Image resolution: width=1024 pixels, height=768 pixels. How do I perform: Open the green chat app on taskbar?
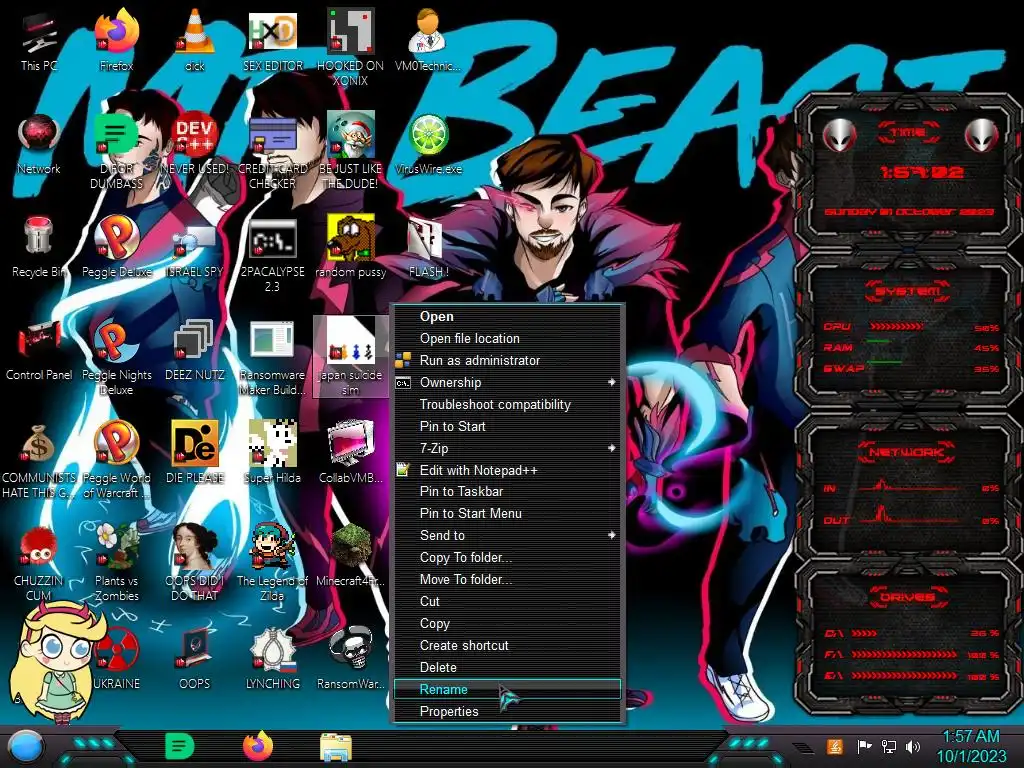tap(179, 746)
